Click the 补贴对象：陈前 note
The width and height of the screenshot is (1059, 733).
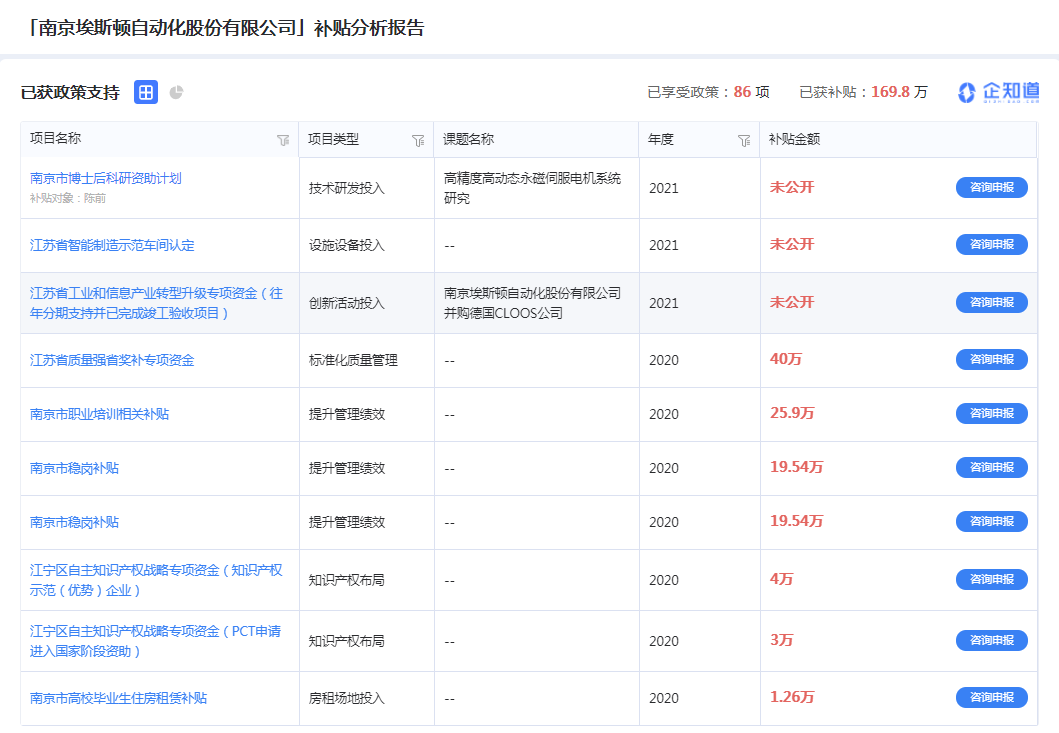68,198
